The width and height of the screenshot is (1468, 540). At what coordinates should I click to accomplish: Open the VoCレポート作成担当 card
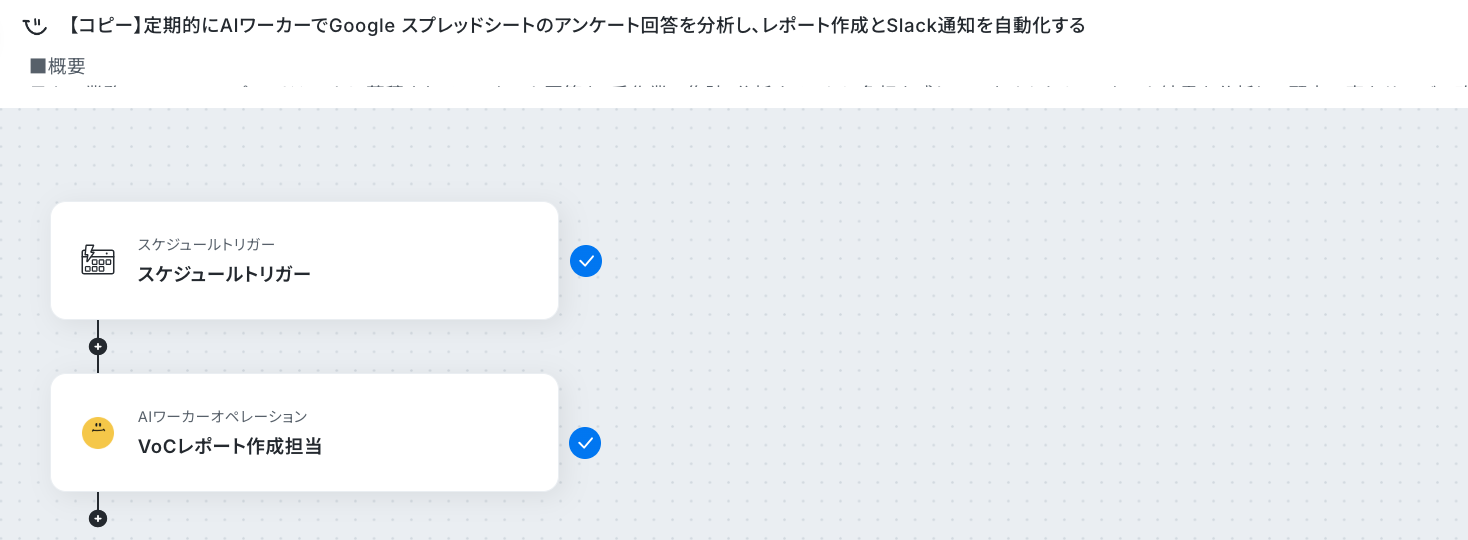pos(304,433)
